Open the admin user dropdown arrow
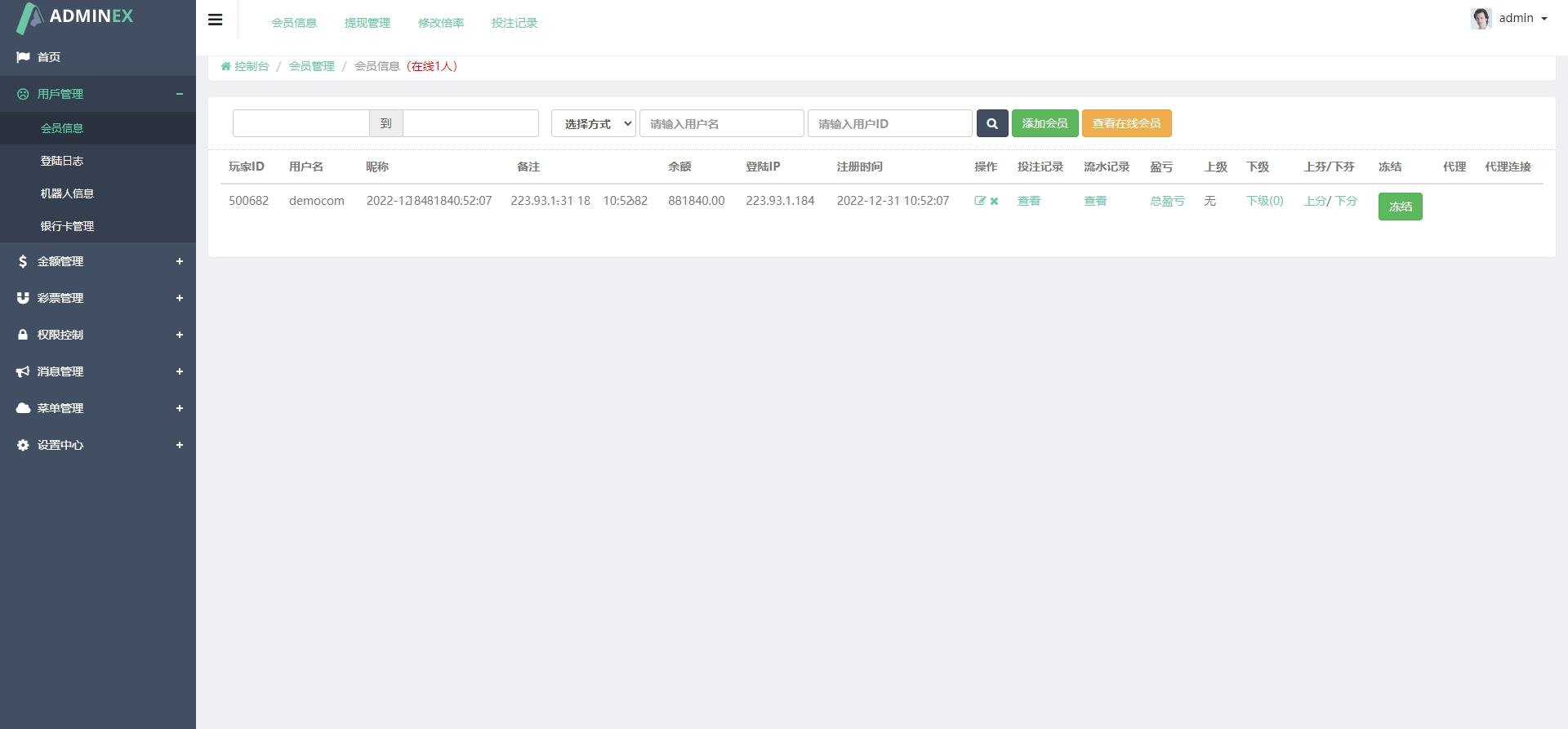This screenshot has height=729, width=1568. (x=1543, y=19)
